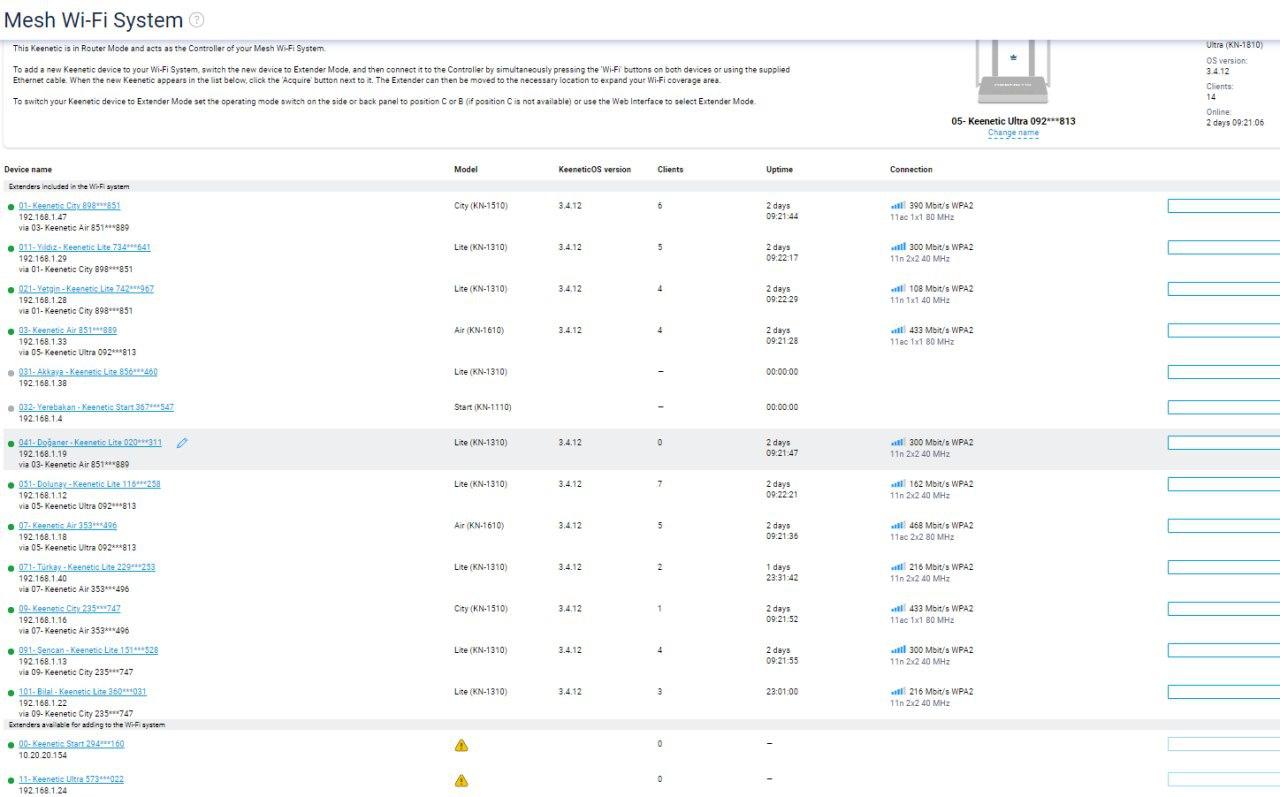
Task: Click IP address 10.20.20.154
Action: [43, 756]
